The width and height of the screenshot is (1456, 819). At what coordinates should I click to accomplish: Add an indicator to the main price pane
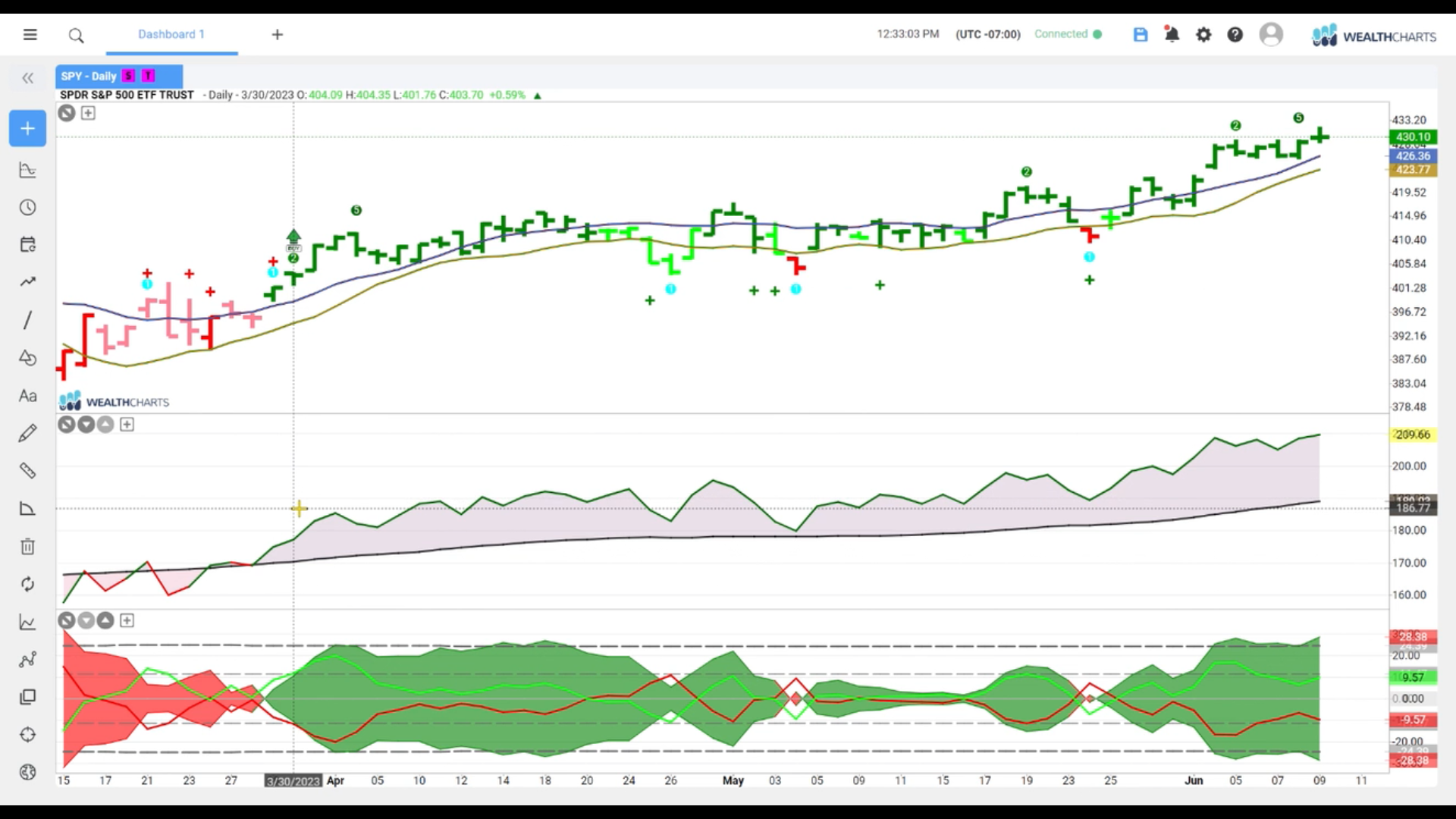pos(88,113)
